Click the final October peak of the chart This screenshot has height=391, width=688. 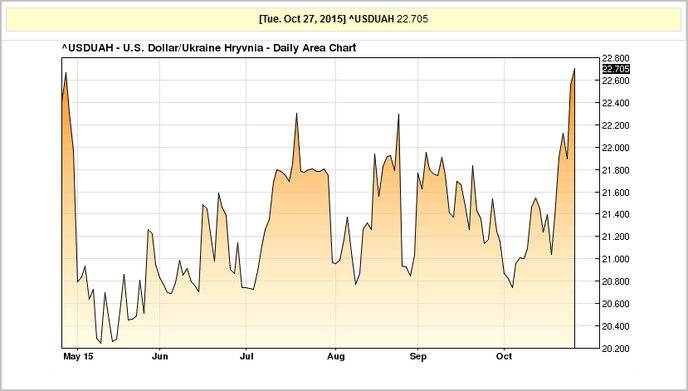[574, 69]
